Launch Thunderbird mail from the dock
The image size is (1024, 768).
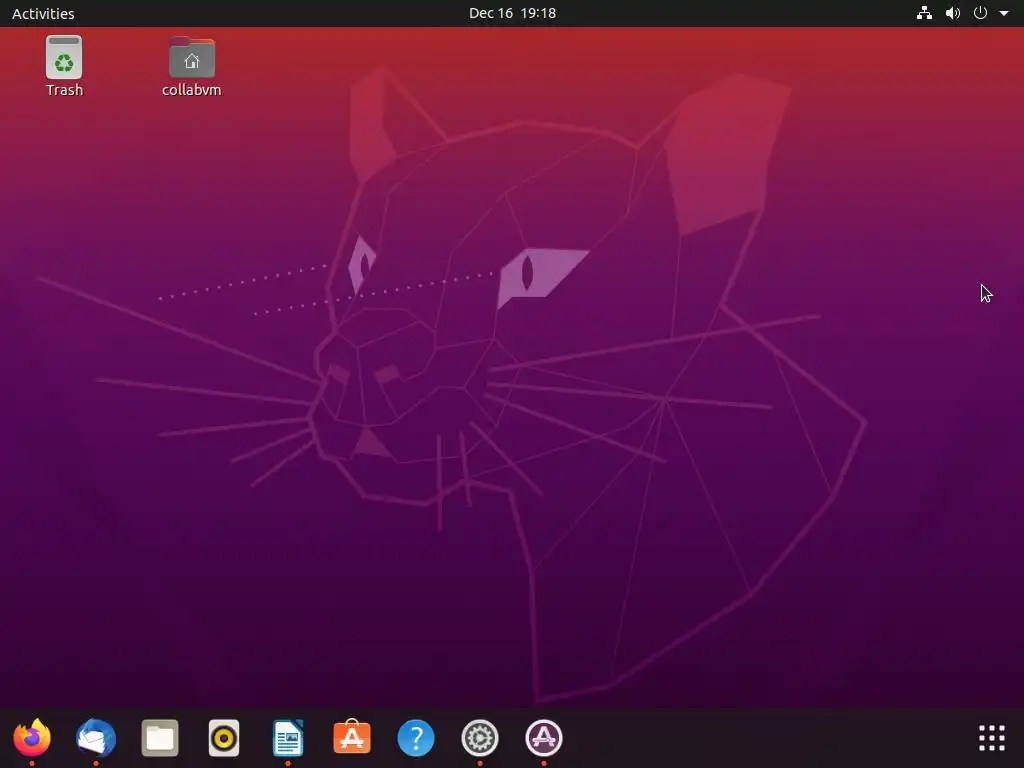pyautogui.click(x=96, y=738)
